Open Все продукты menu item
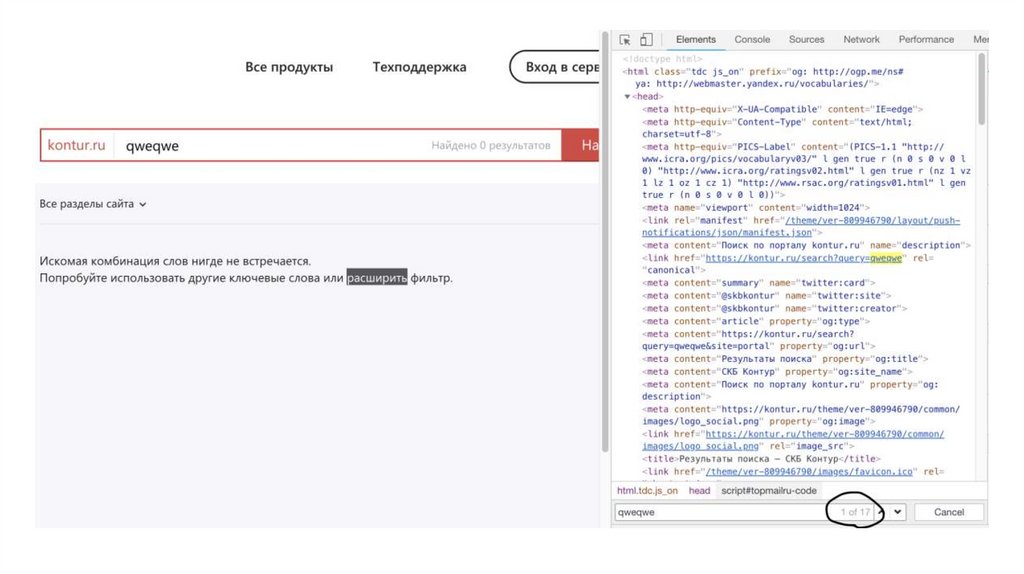 coord(289,67)
